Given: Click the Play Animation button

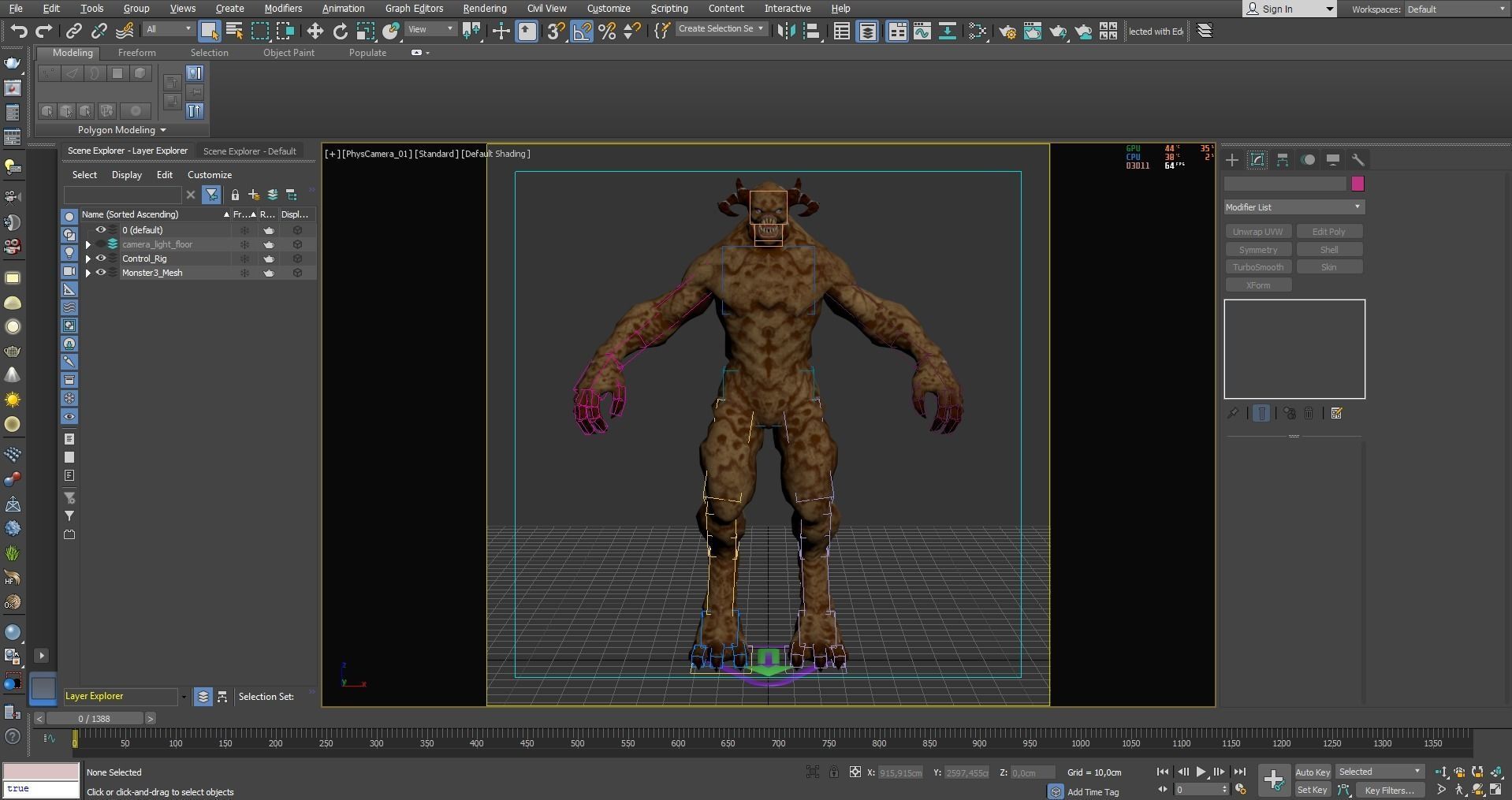Looking at the screenshot, I should pyautogui.click(x=1201, y=772).
